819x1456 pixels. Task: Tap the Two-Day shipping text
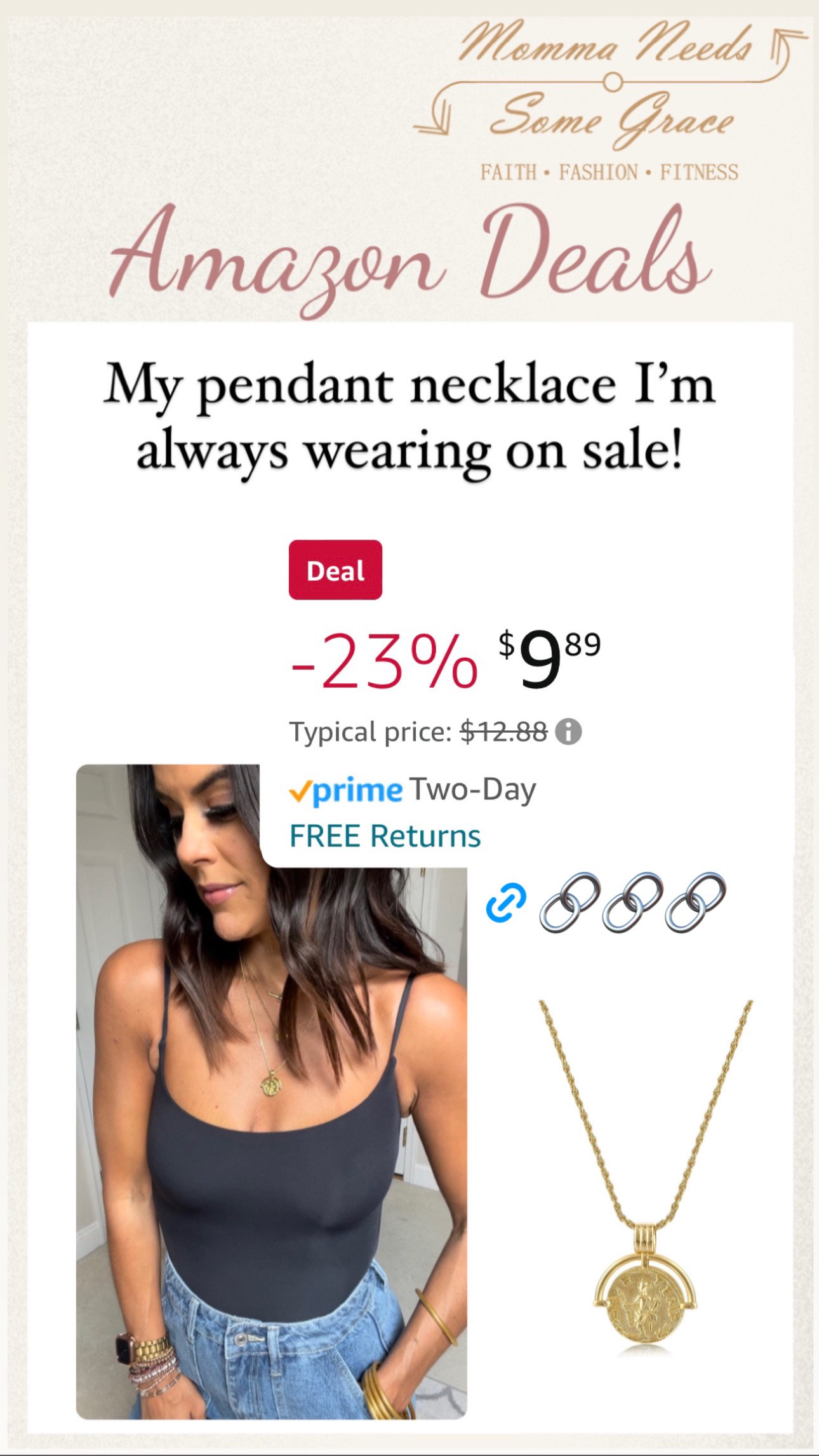pyautogui.click(x=473, y=790)
